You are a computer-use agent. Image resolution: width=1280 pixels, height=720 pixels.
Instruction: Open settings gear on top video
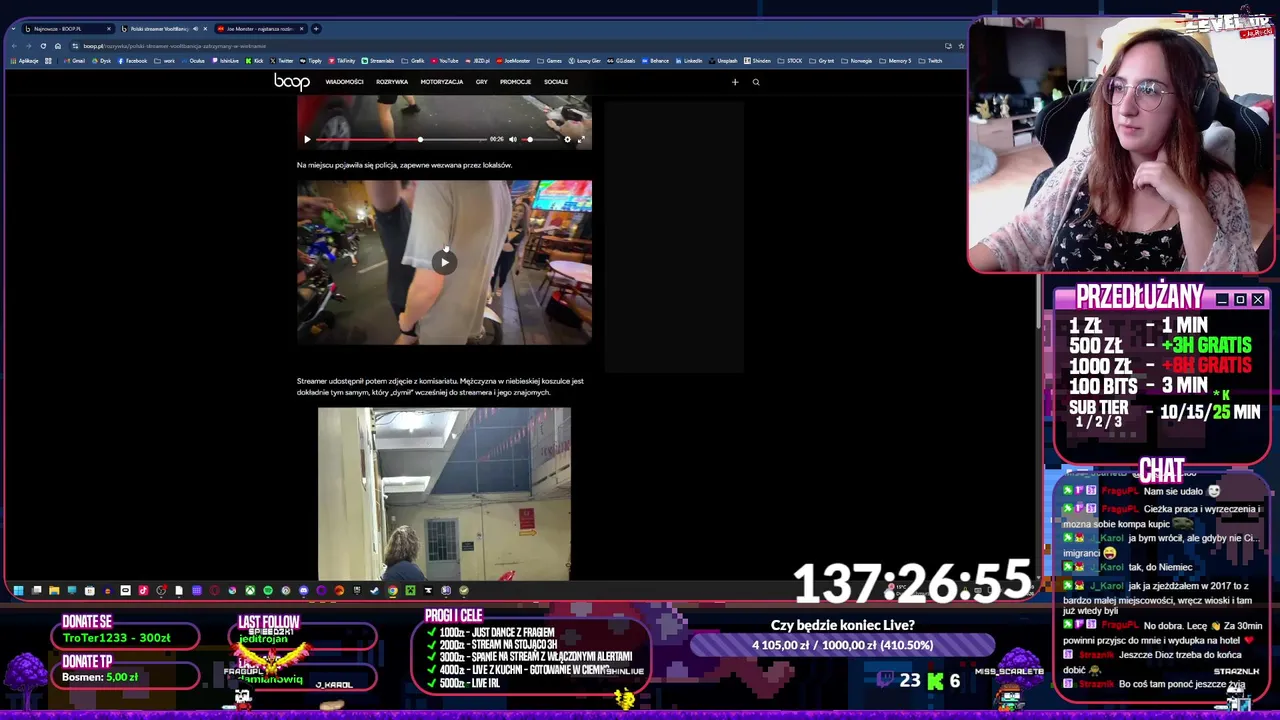coord(567,139)
